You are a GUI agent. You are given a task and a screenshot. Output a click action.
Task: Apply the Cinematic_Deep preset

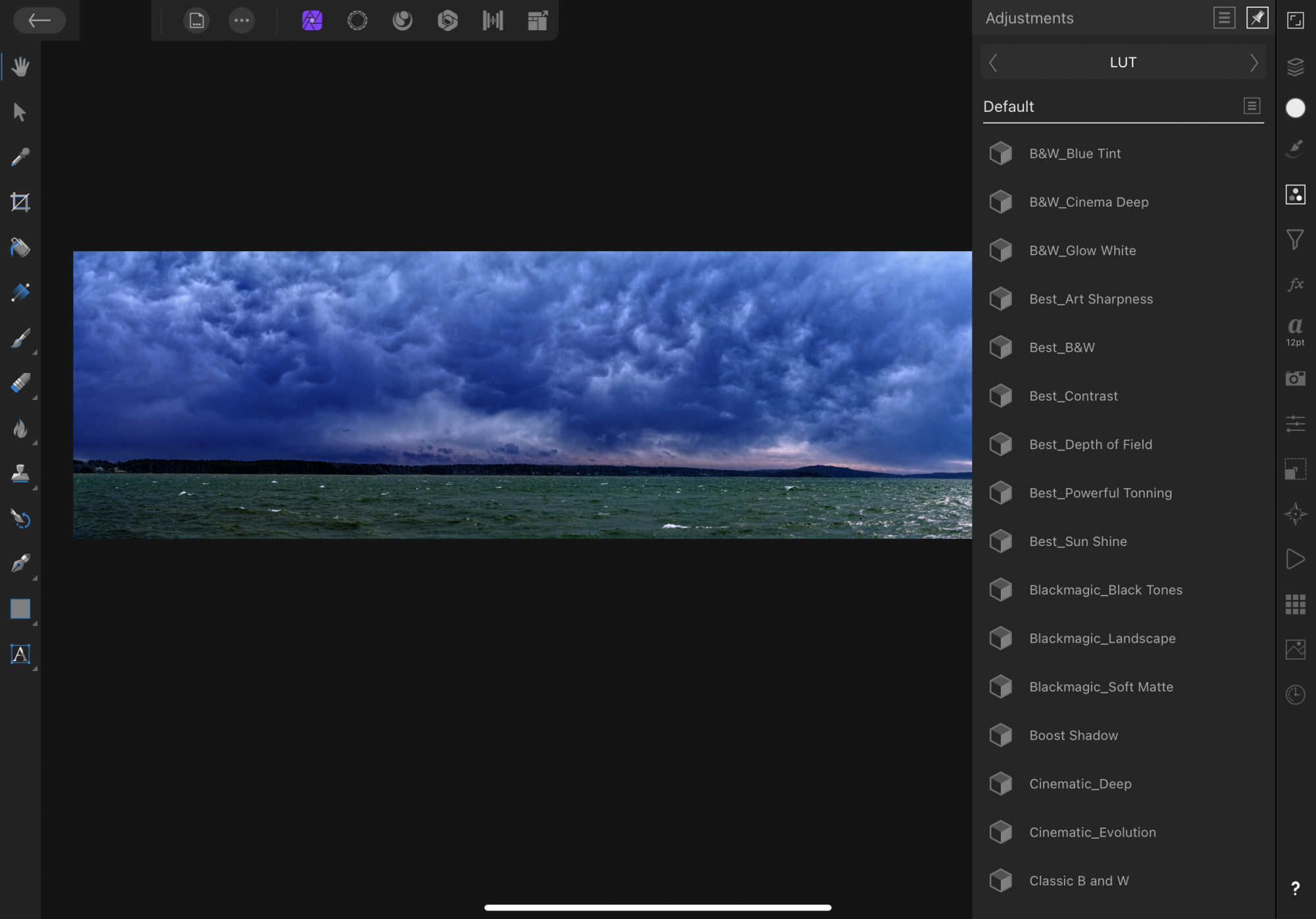tap(1123, 784)
